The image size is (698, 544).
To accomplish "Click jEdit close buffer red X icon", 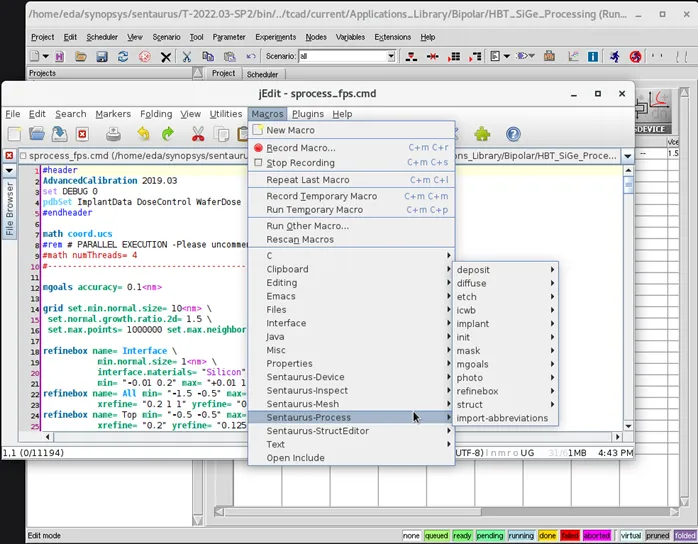I will tap(82, 134).
